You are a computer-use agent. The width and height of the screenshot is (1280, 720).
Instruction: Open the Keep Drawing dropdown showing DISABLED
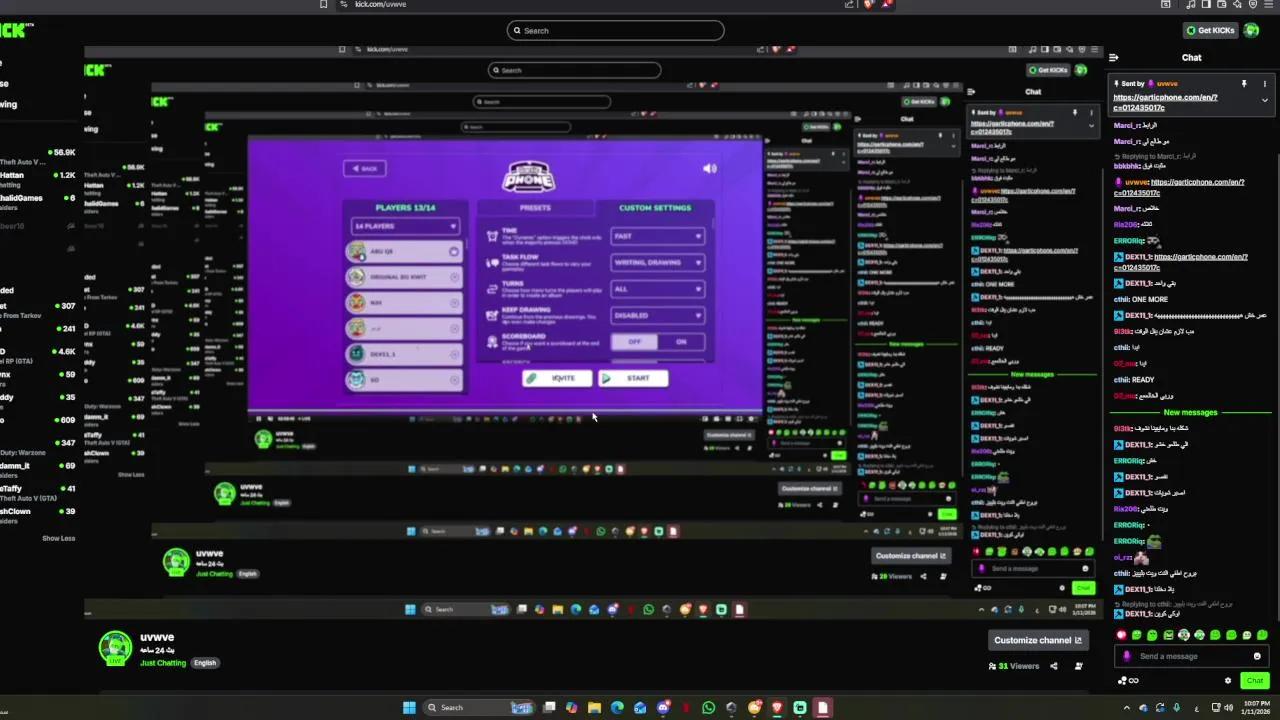(x=657, y=315)
